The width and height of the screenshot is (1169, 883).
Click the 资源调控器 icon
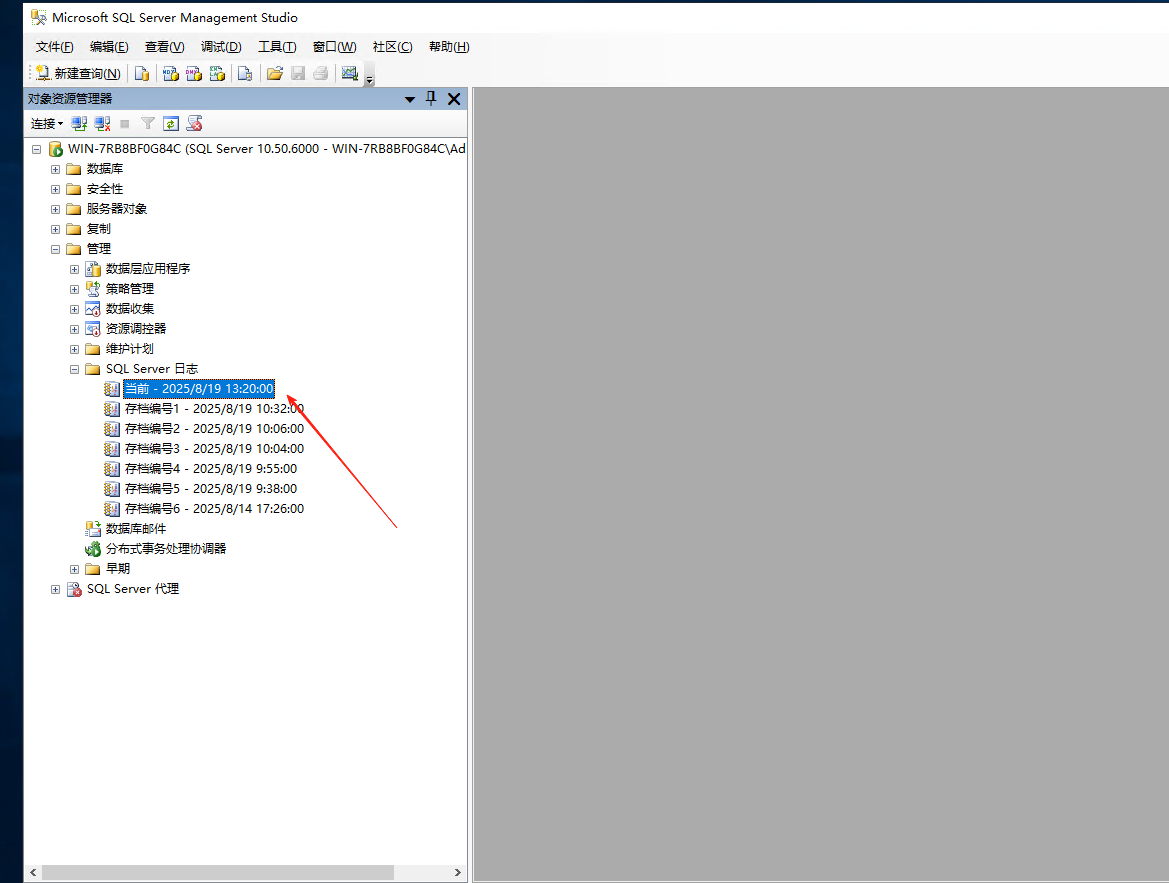coord(93,329)
